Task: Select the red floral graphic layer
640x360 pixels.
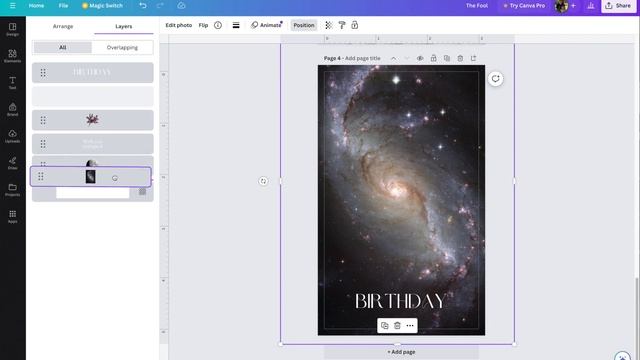Action: (x=93, y=120)
